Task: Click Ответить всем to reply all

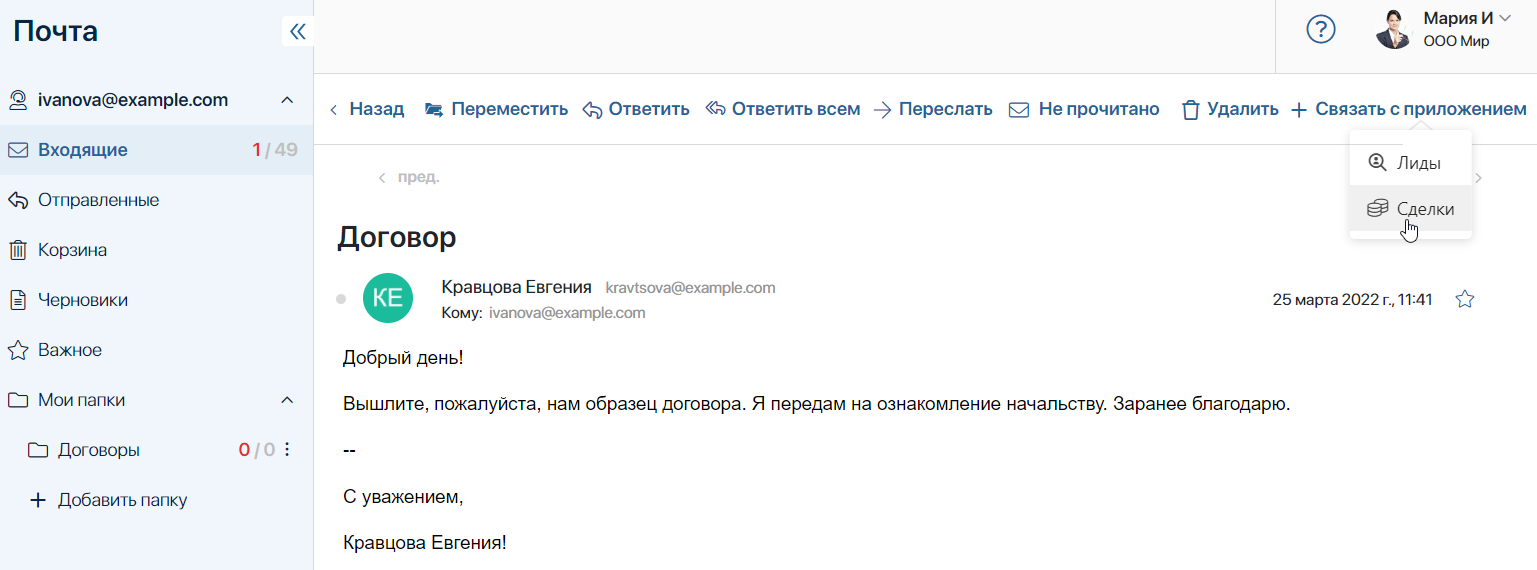Action: click(783, 109)
